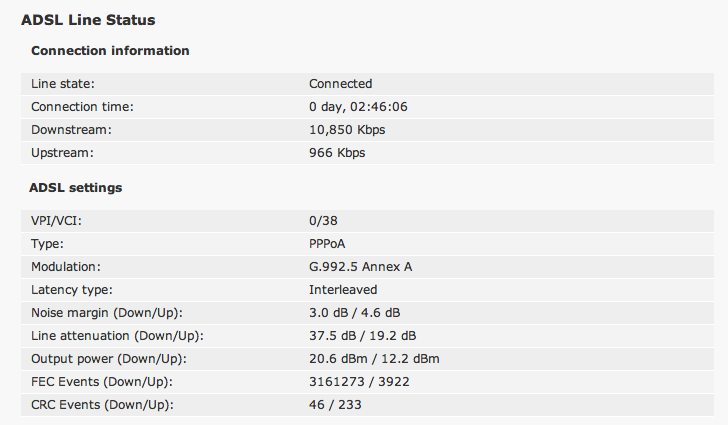Select the '10,850 Kbps' downstream value

pos(347,130)
